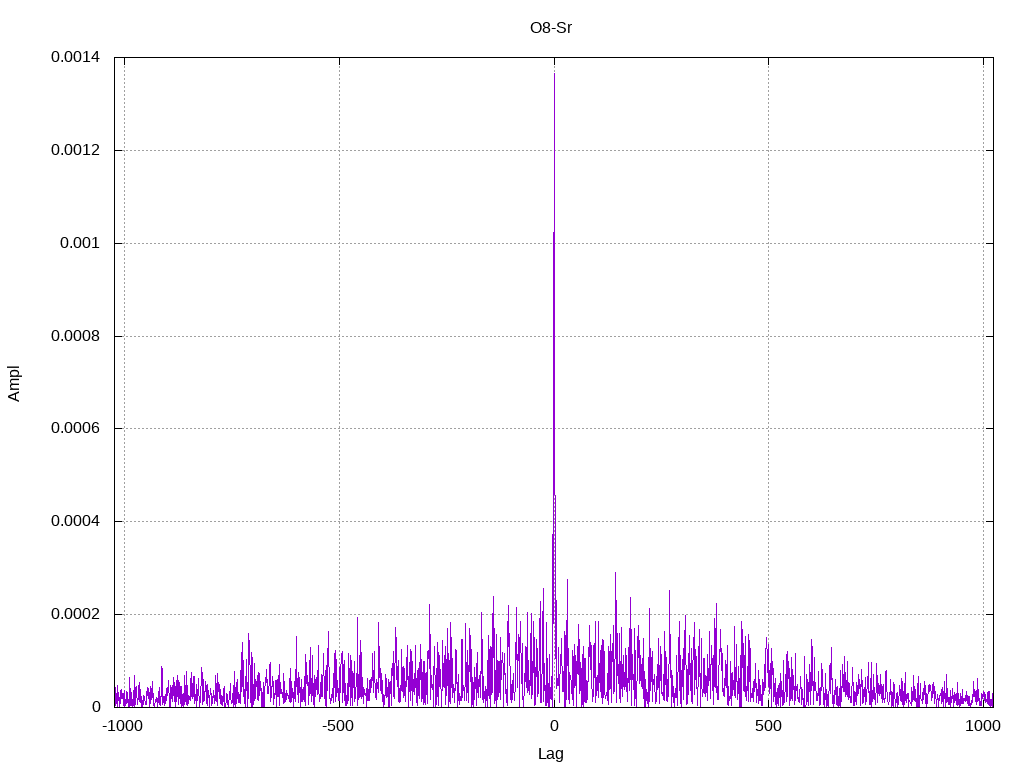The width and height of the screenshot is (1024, 768).
Task: Click the 1000 x-axis tick label
Action: (x=983, y=726)
